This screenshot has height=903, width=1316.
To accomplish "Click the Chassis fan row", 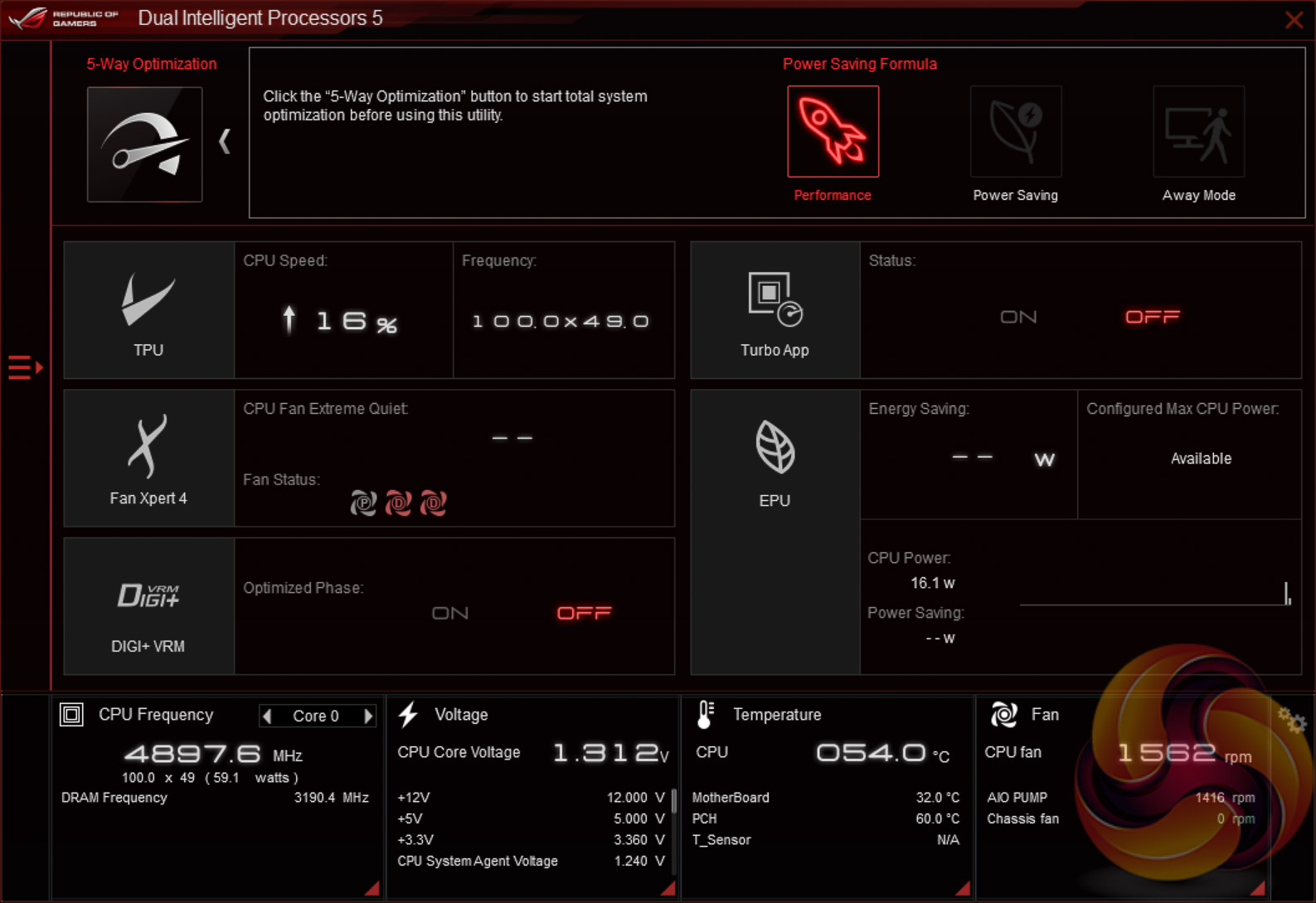I will click(x=1120, y=819).
